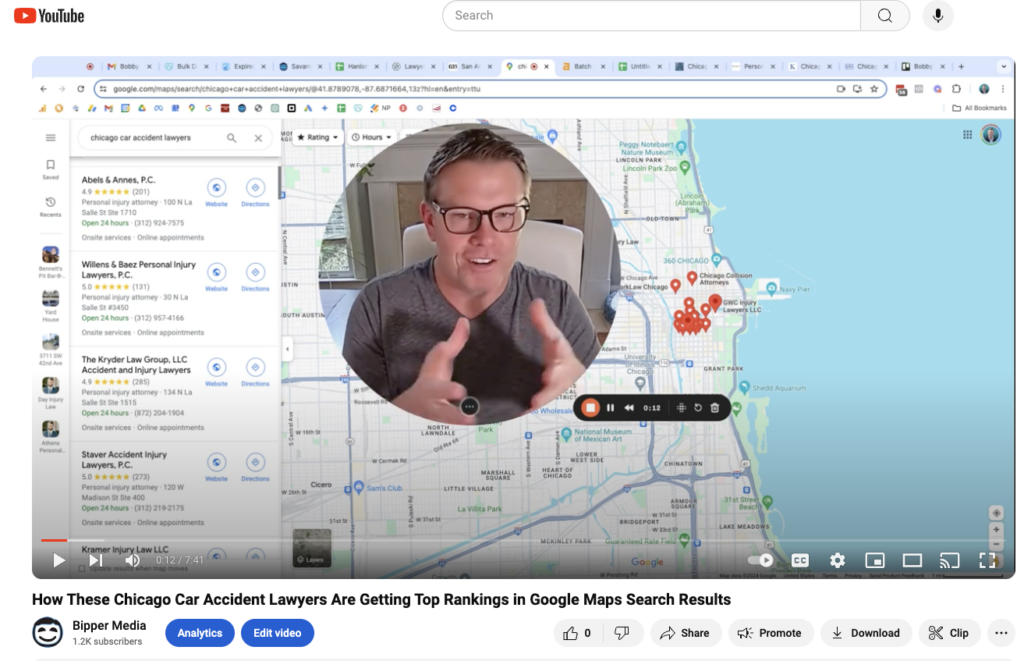This screenshot has height=661, width=1024.
Task: Enter full screen mode
Action: point(987,561)
